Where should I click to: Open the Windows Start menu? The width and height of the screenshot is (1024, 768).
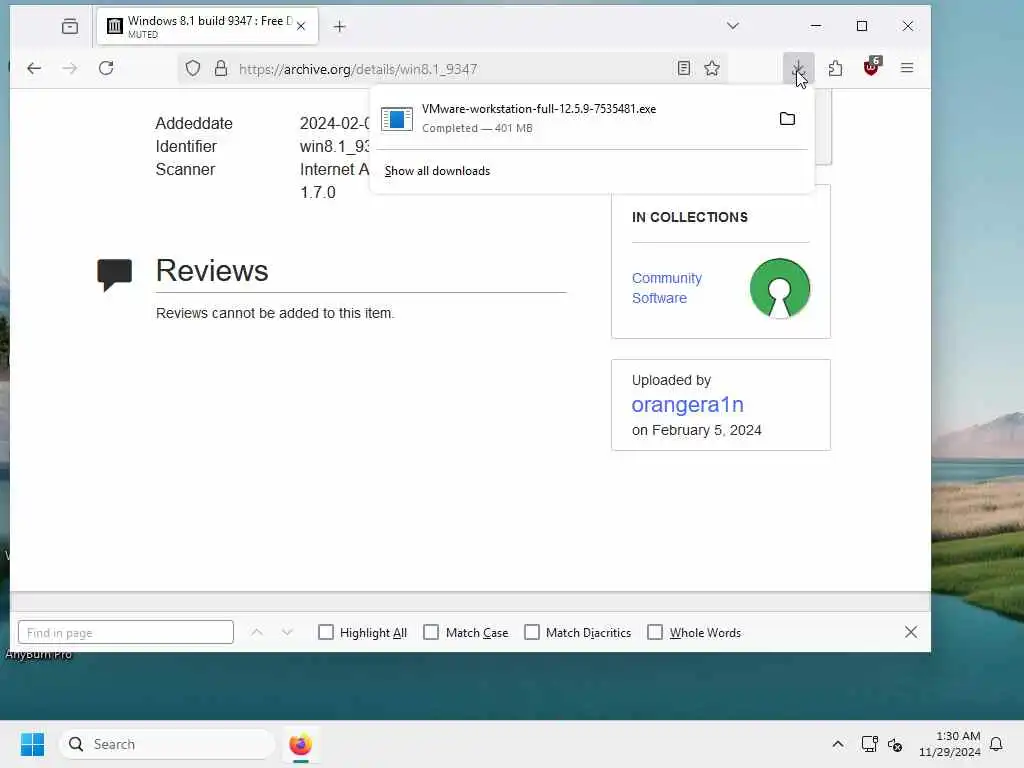pyautogui.click(x=32, y=744)
